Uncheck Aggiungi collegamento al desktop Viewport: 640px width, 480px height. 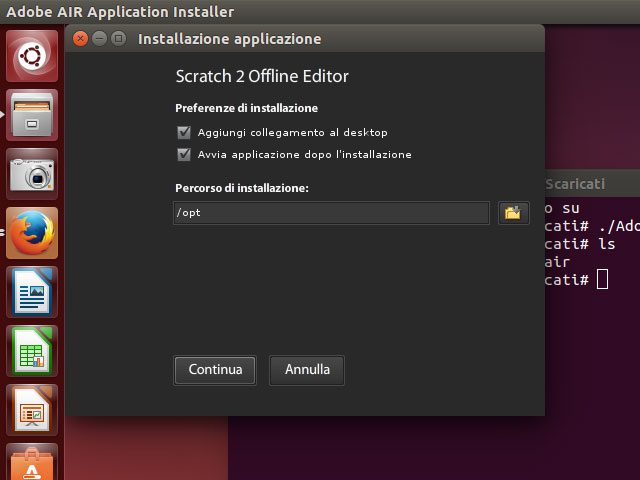[x=184, y=132]
